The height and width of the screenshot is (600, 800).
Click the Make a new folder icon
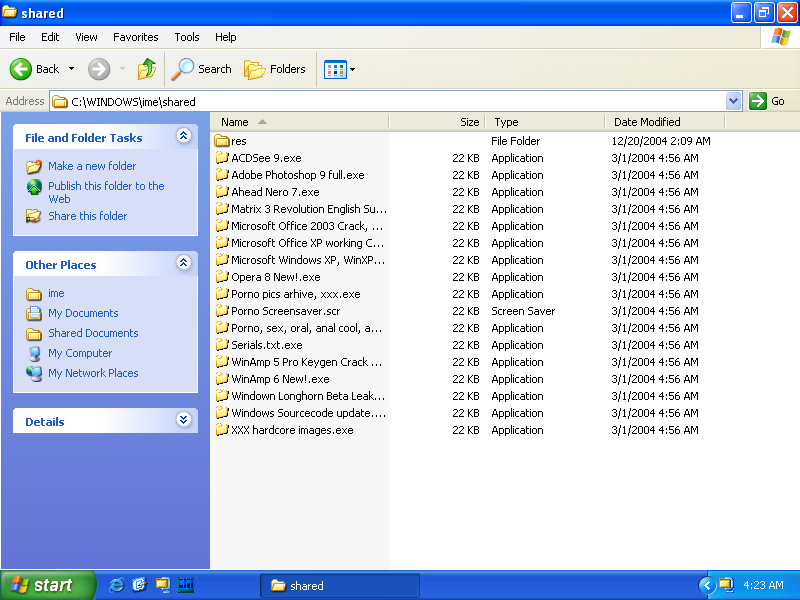(34, 166)
